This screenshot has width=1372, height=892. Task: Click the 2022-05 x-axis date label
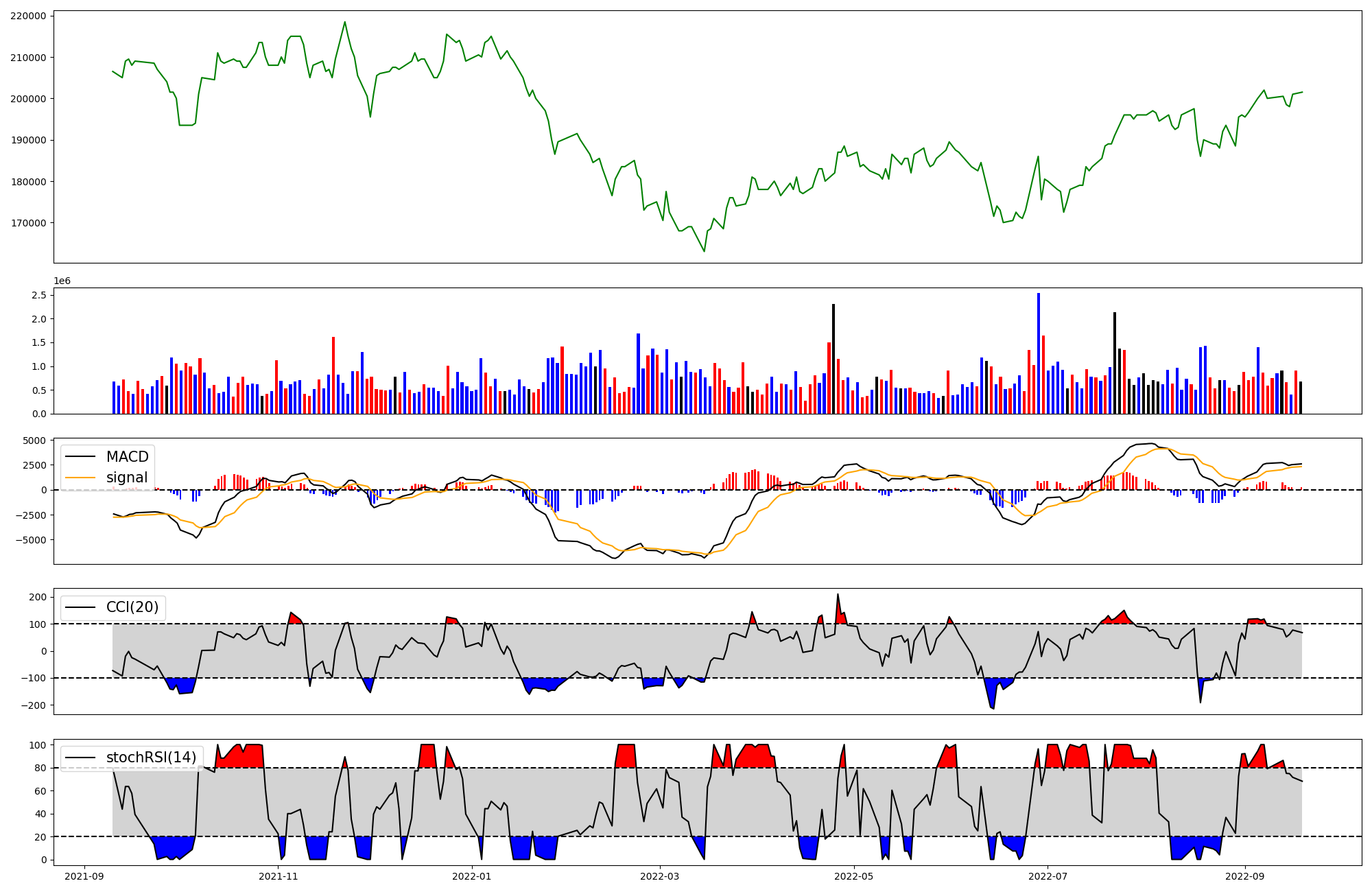pyautogui.click(x=854, y=876)
